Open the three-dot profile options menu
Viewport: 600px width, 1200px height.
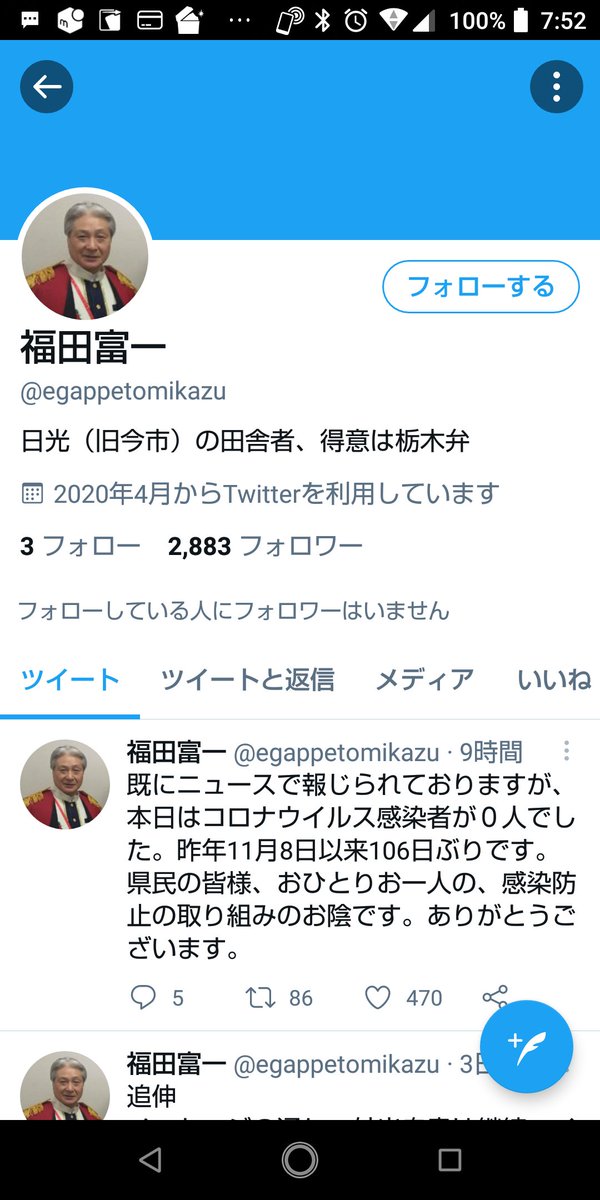click(556, 87)
